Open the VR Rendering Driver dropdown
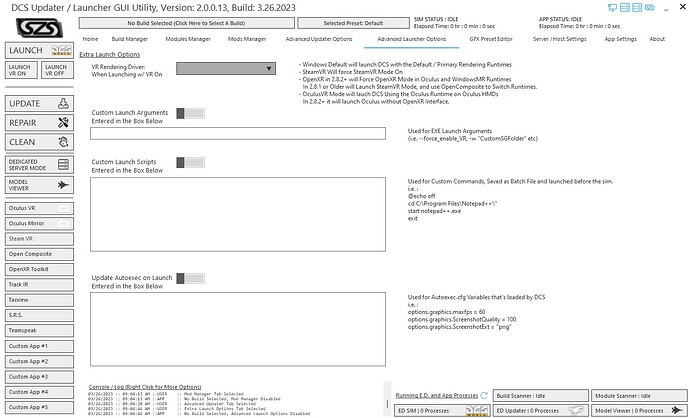 (226, 69)
